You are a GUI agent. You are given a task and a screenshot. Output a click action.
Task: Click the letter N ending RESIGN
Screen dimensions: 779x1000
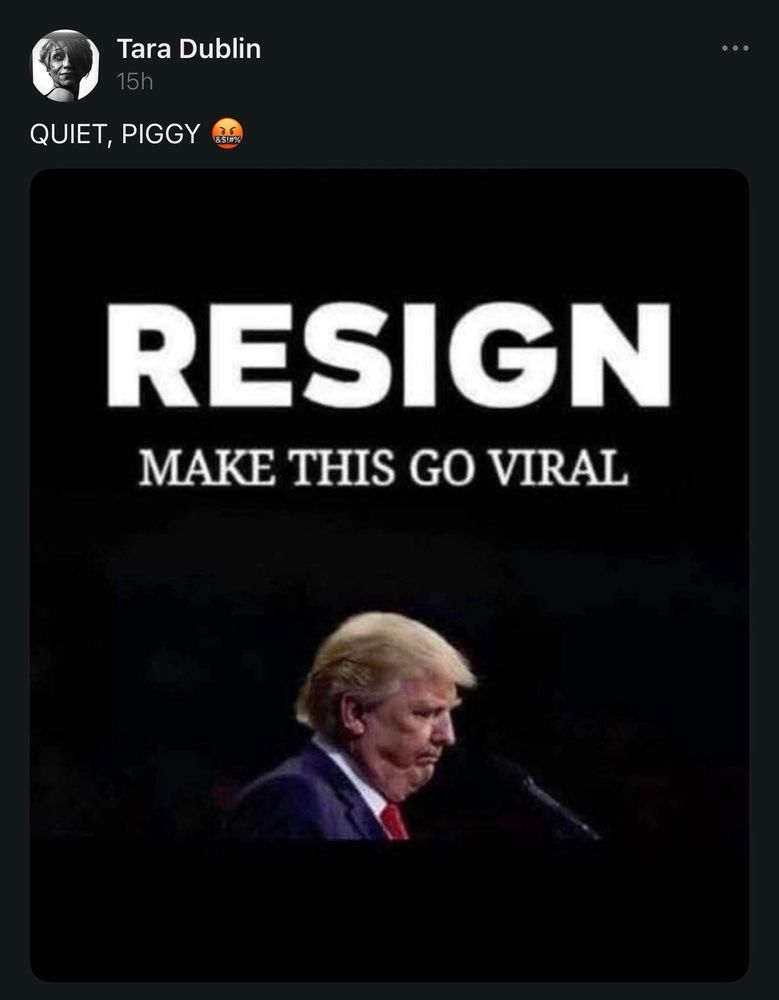point(620,355)
